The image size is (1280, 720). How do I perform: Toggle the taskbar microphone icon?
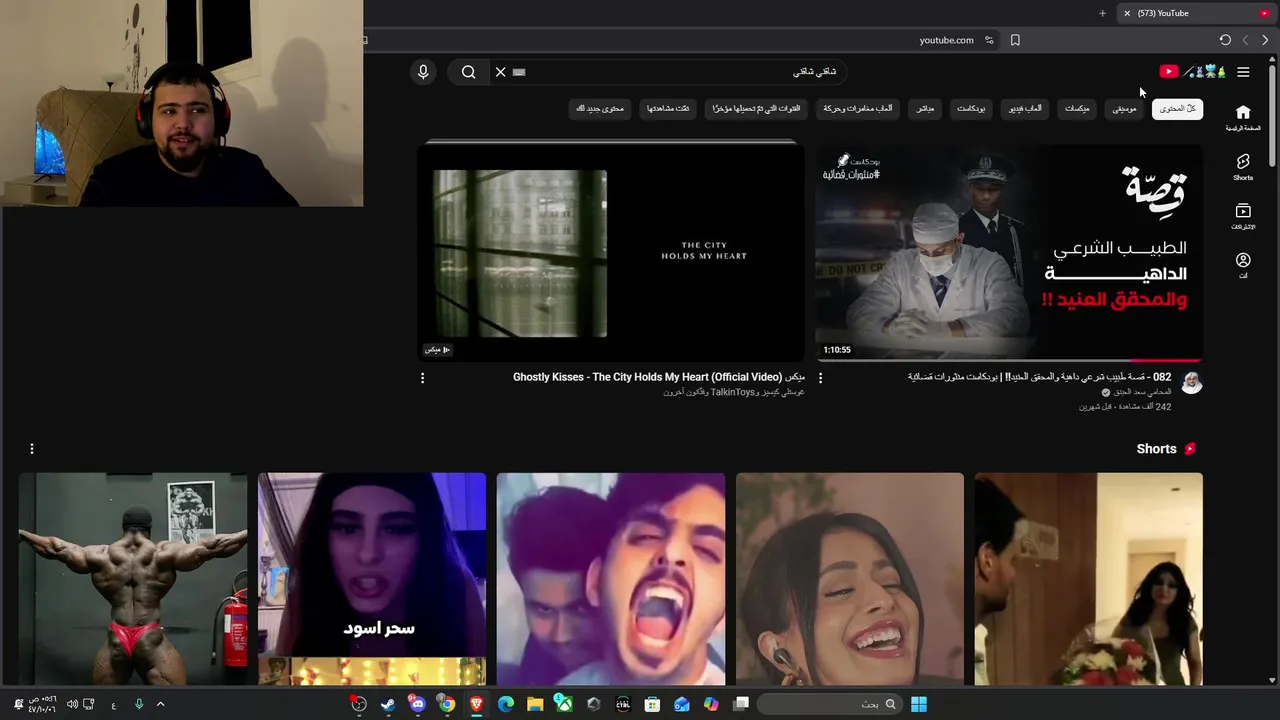click(x=139, y=704)
